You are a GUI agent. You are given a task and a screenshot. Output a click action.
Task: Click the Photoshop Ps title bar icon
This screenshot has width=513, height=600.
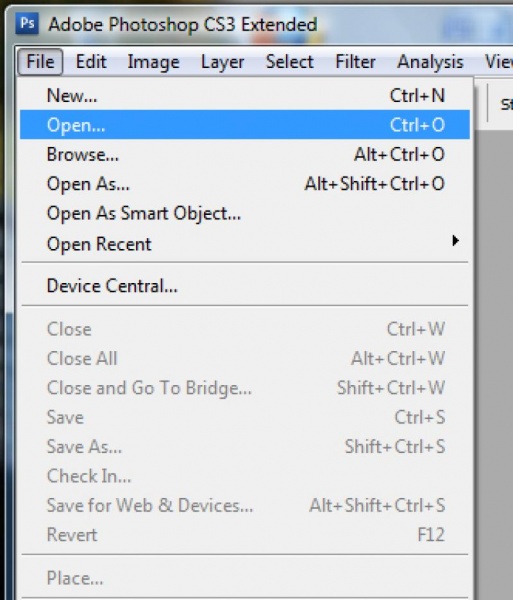coord(27,23)
